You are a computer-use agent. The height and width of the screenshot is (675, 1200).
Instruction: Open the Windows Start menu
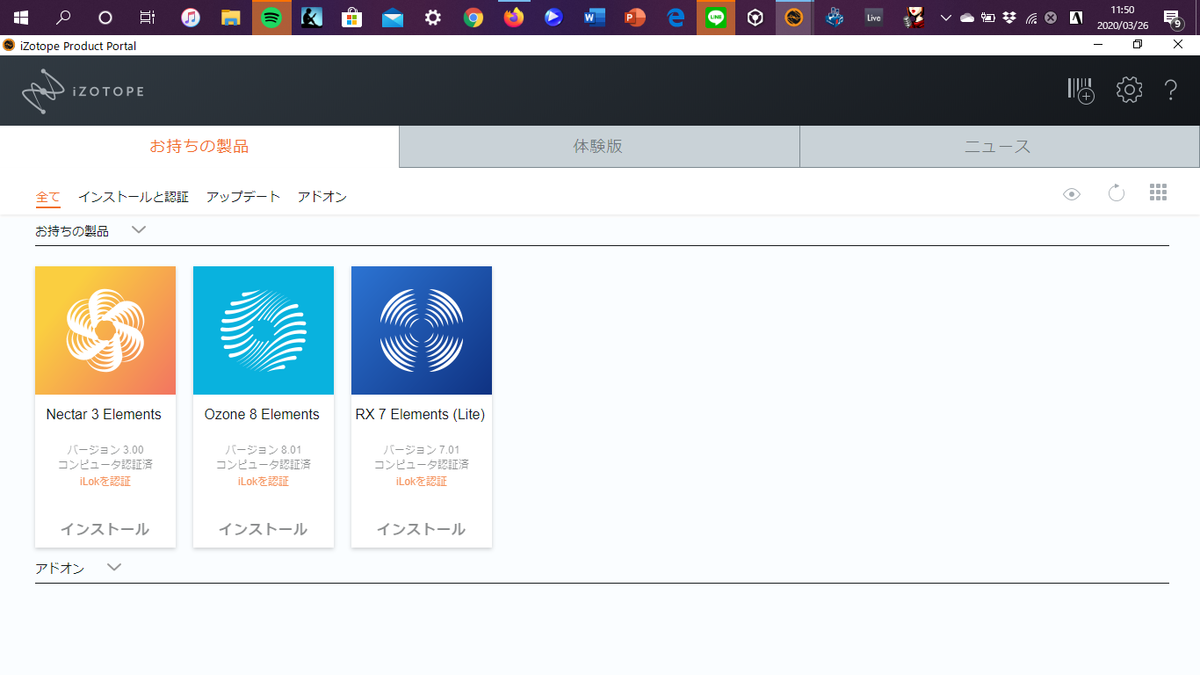[x=20, y=17]
